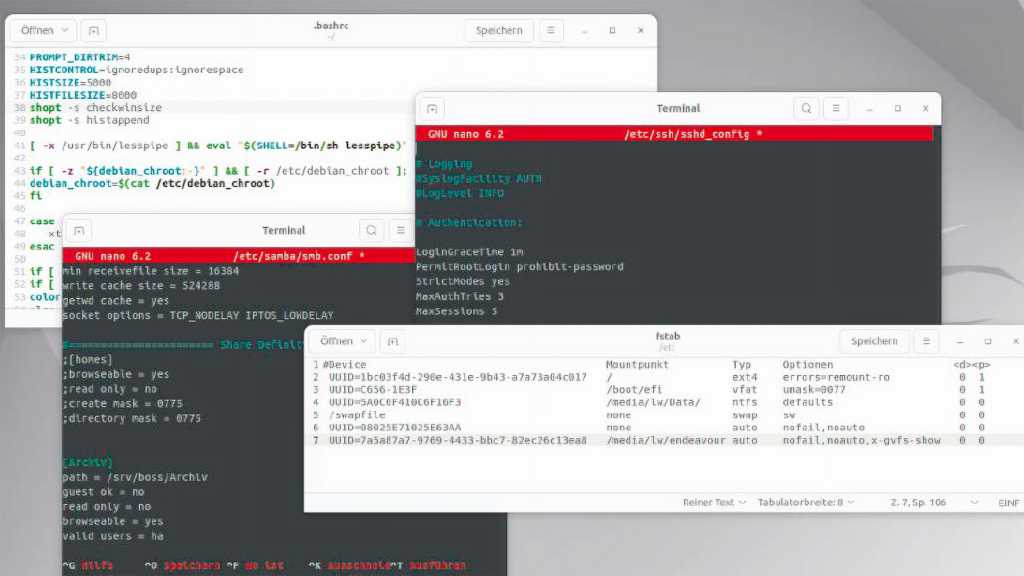
Task: Create new document tab in fstab editor
Action: pos(393,342)
